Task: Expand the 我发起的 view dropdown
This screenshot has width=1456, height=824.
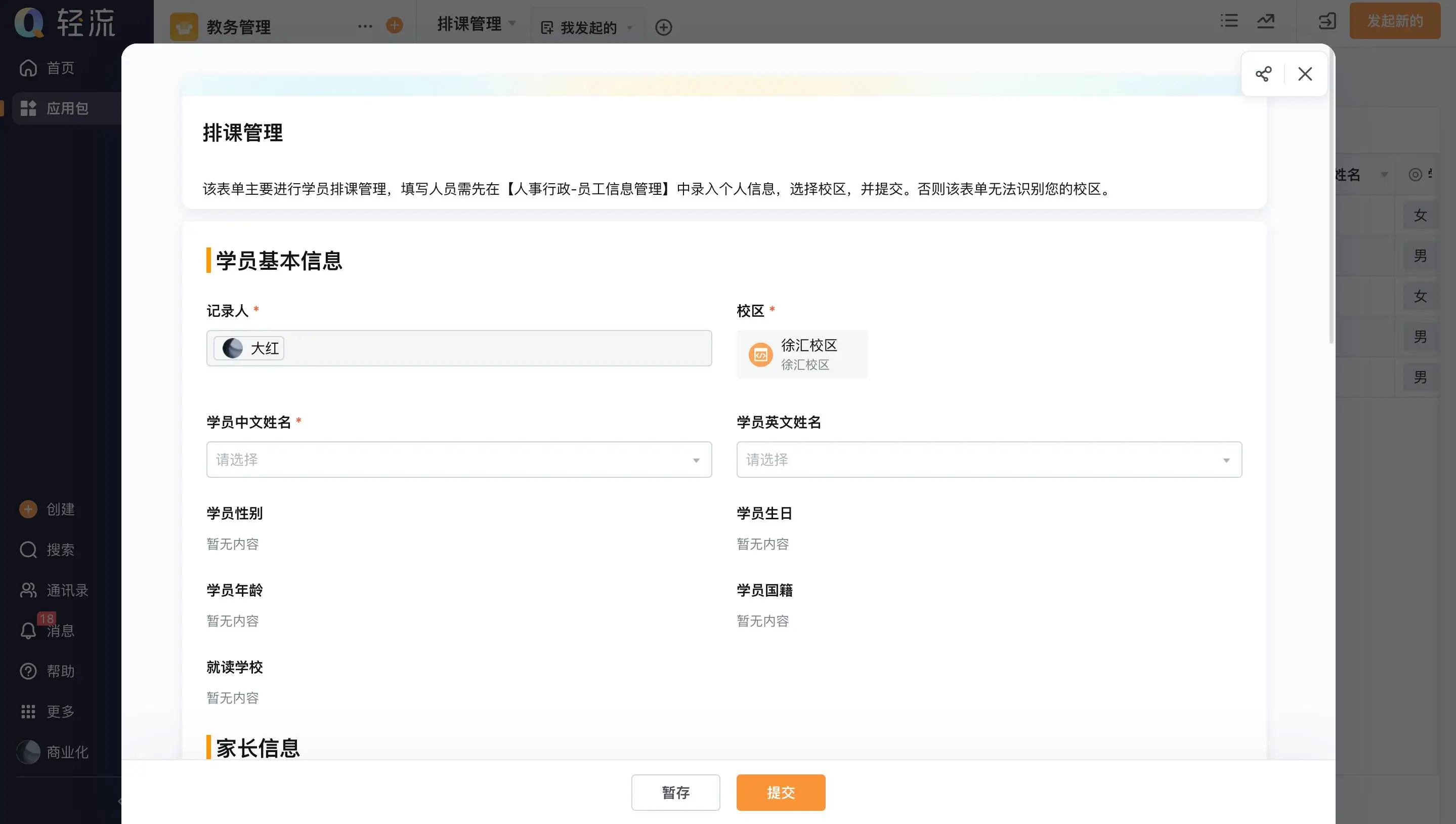Action: pyautogui.click(x=629, y=27)
